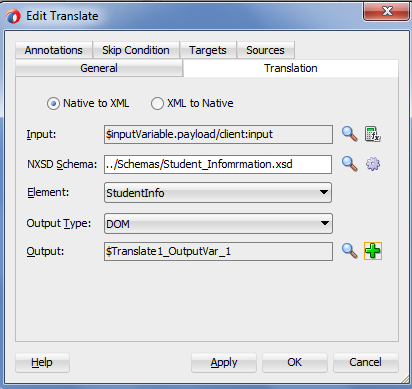Click the Apply button
Screen dimensions: 412x389
(224, 362)
